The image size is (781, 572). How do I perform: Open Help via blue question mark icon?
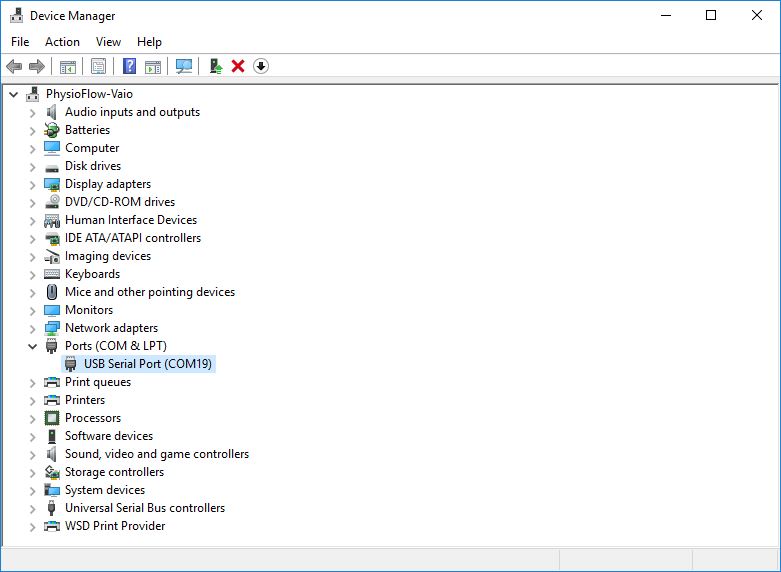click(x=129, y=66)
